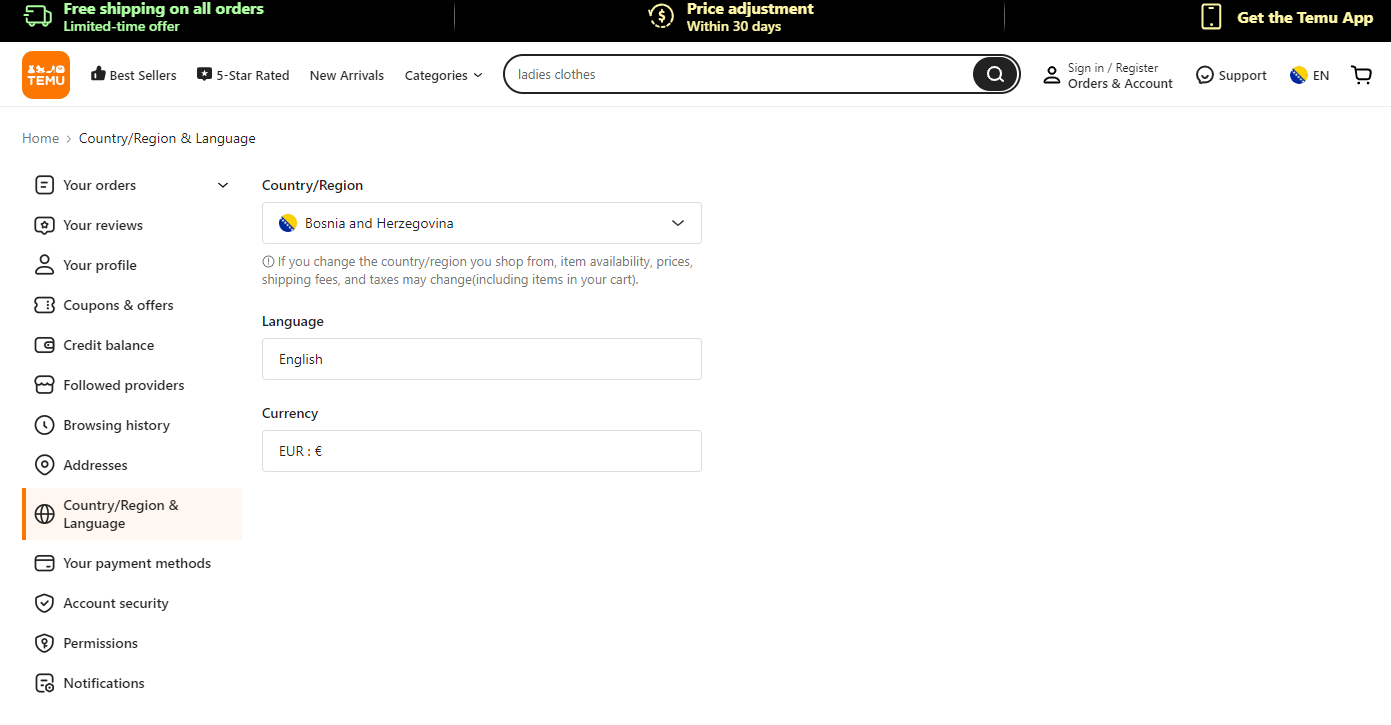1391x725 pixels.
Task: Click the Followed providers store icon
Action: pyautogui.click(x=44, y=385)
